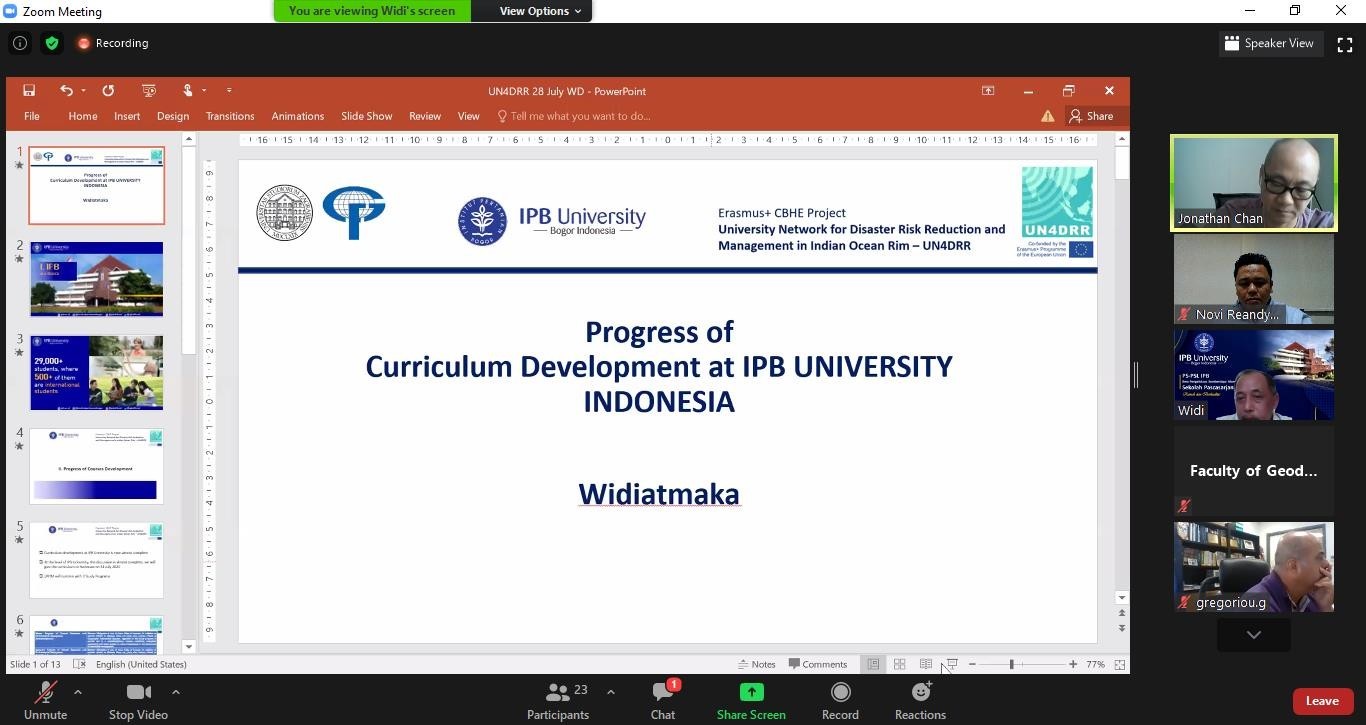The height and width of the screenshot is (725, 1366).
Task: Click zoom in plus icon in PowerPoint
Action: tap(1073, 664)
